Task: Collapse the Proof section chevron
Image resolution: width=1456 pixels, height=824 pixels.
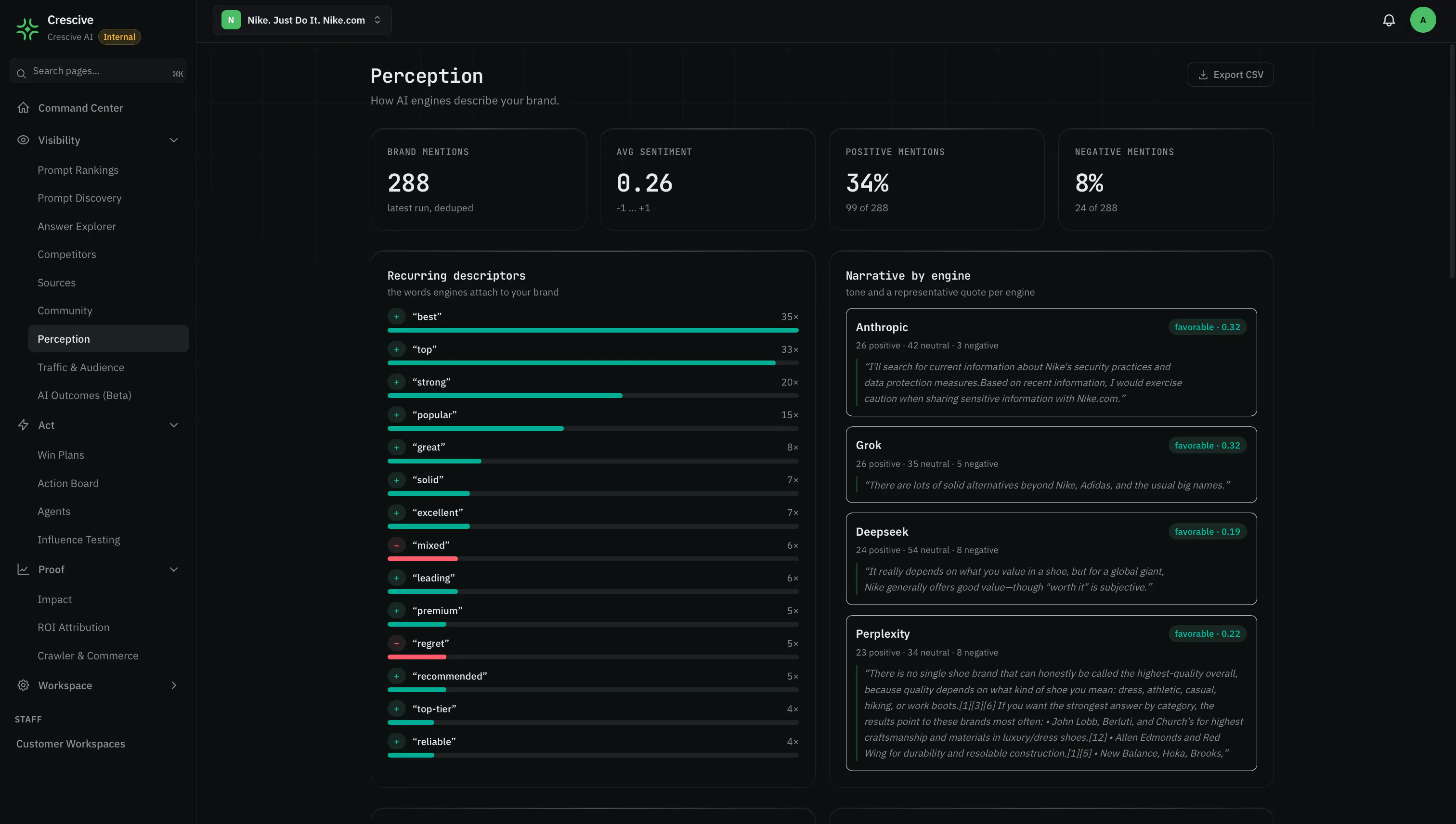Action: (x=174, y=569)
